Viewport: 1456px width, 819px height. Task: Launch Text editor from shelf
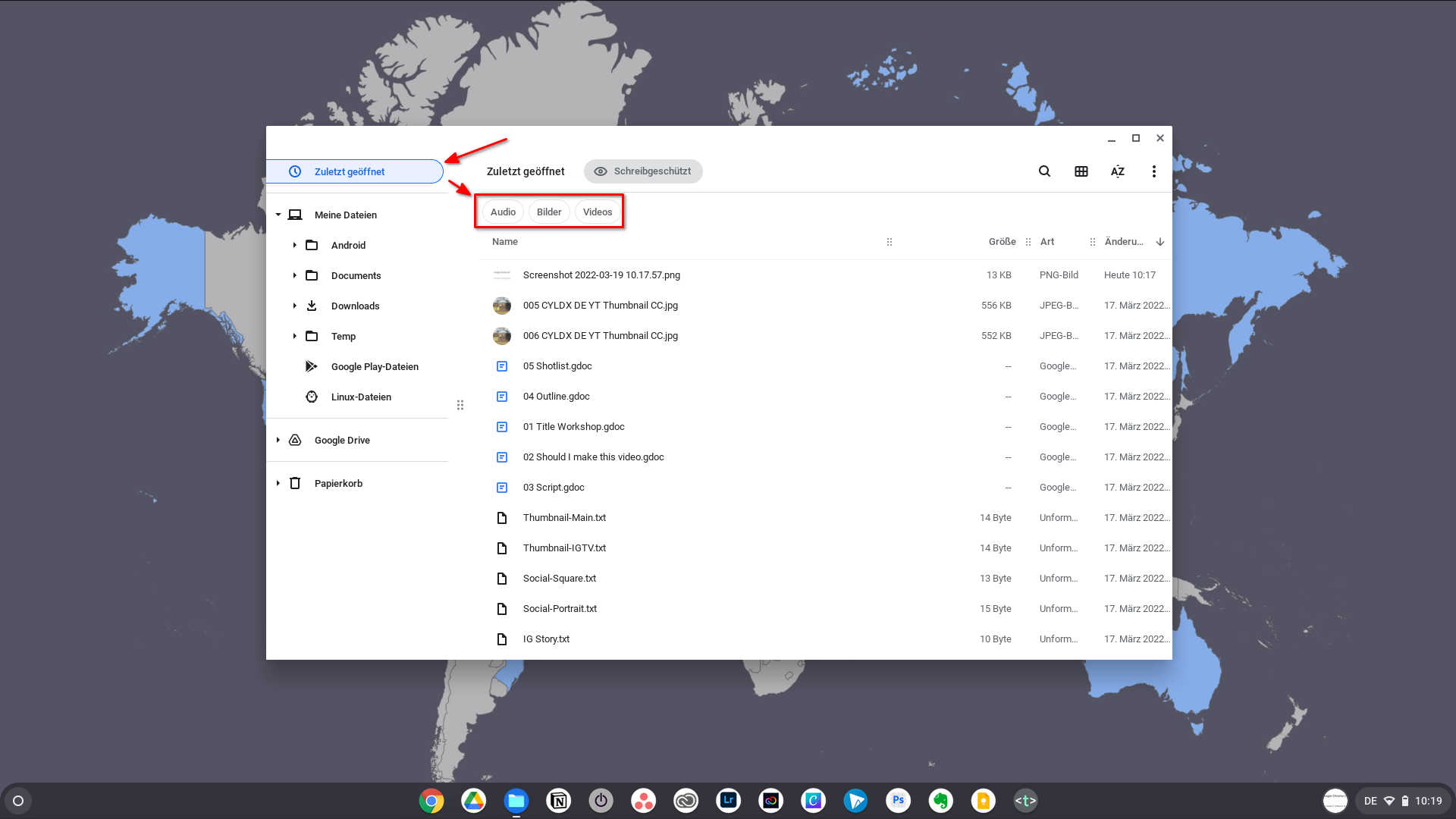click(x=1026, y=801)
